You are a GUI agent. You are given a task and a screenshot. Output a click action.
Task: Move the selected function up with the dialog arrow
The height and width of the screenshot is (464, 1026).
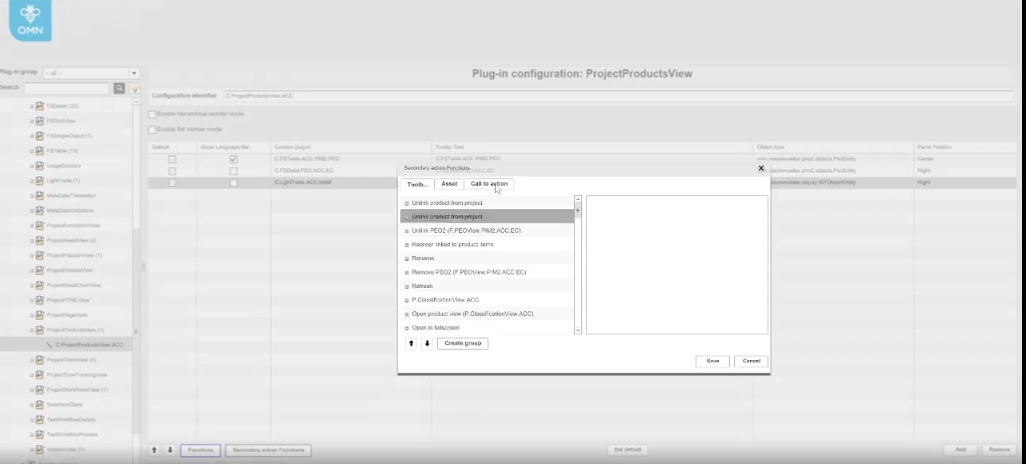[x=411, y=343]
